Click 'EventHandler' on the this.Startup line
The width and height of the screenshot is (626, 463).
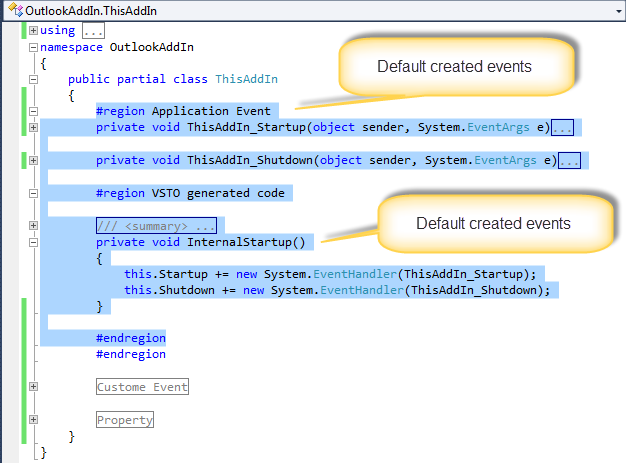[x=355, y=274]
